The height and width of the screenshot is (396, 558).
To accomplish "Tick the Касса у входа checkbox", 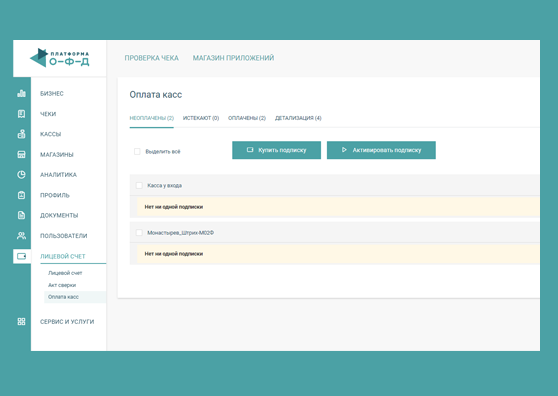I will click(x=139, y=185).
